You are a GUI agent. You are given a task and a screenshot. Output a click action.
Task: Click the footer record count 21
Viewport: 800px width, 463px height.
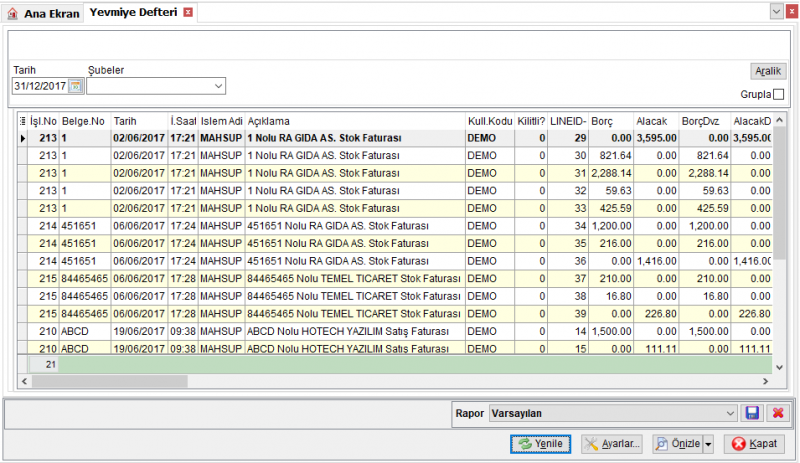coord(44,364)
